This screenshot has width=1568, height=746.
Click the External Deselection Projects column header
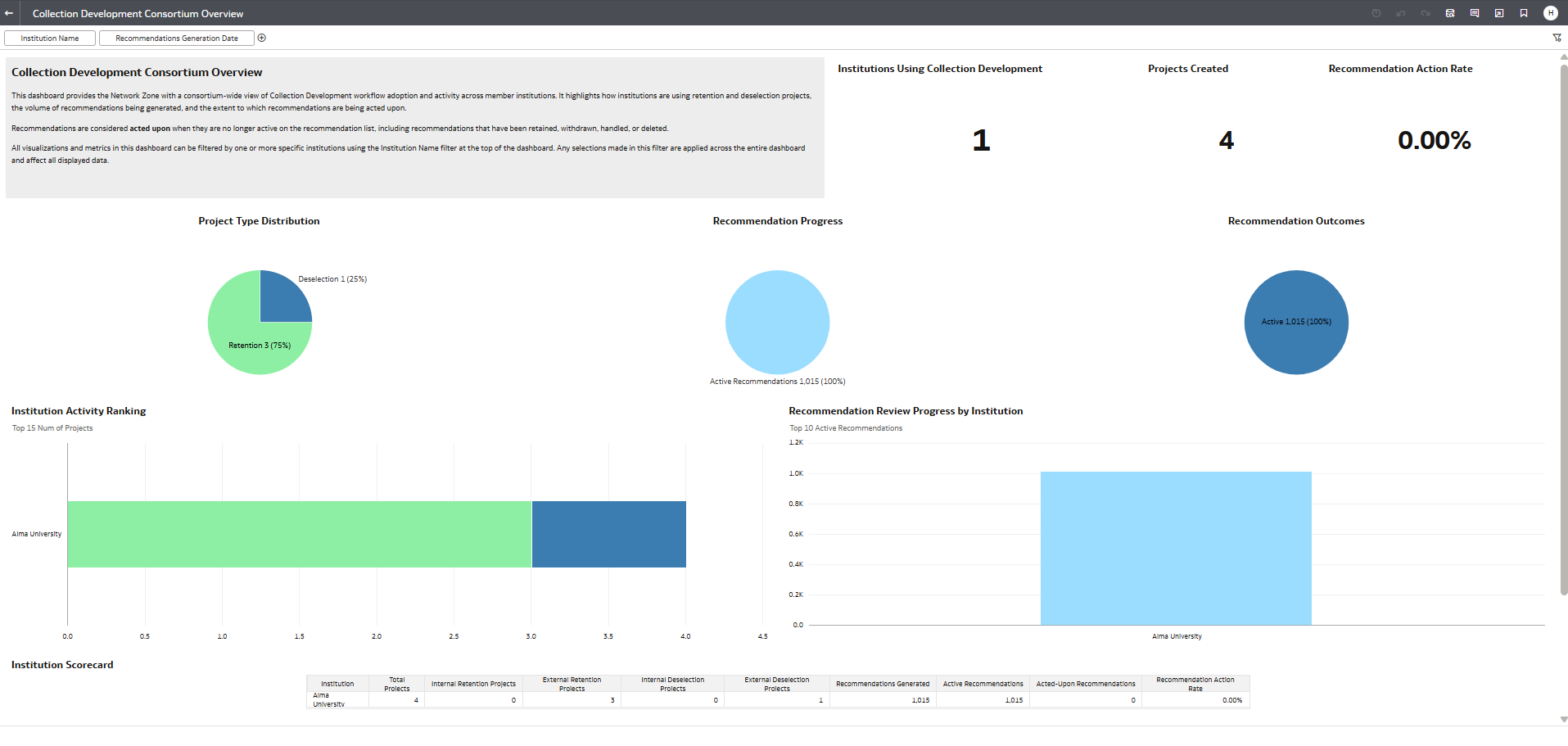point(777,684)
